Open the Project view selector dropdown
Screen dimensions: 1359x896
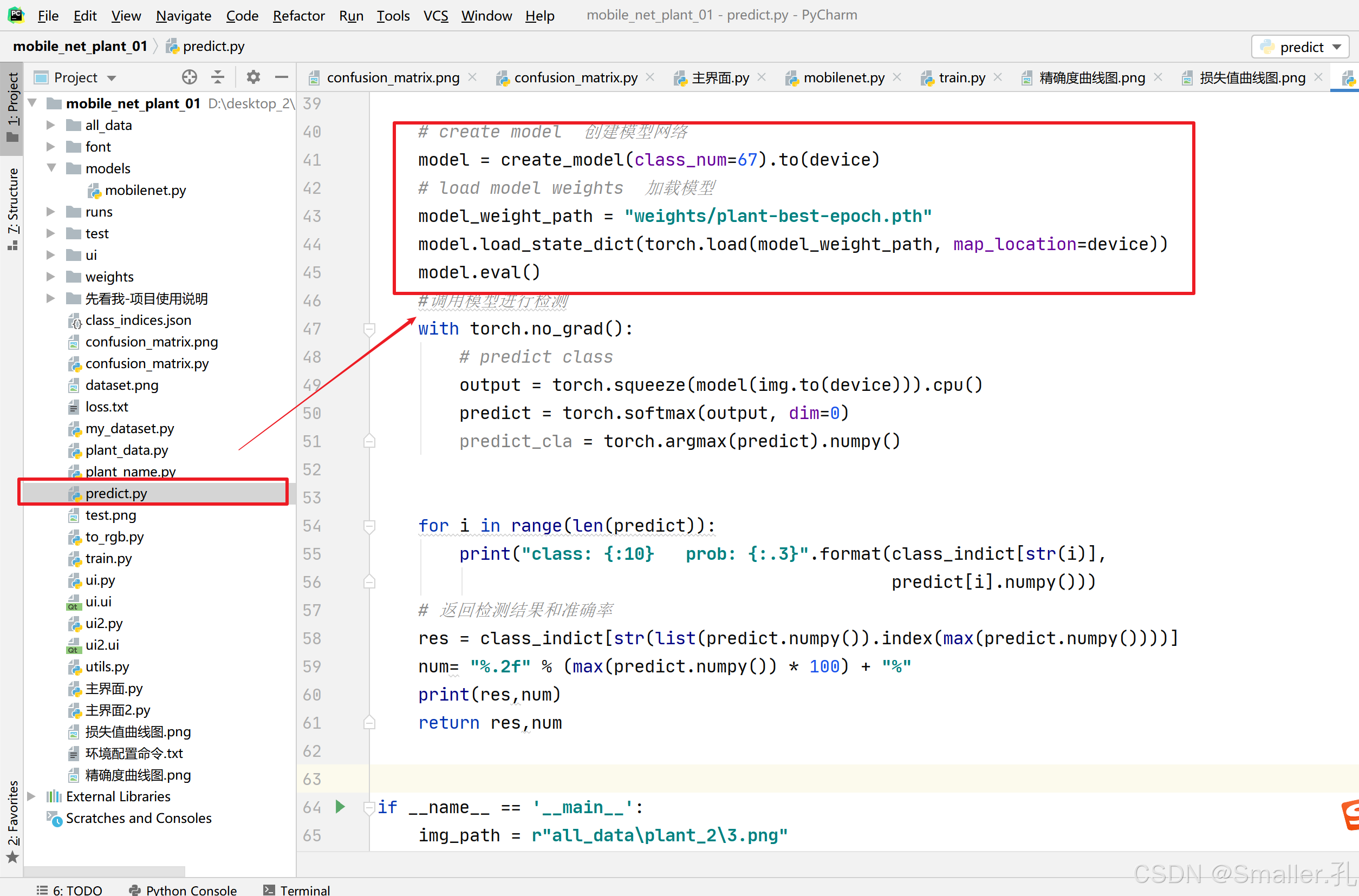point(75,77)
